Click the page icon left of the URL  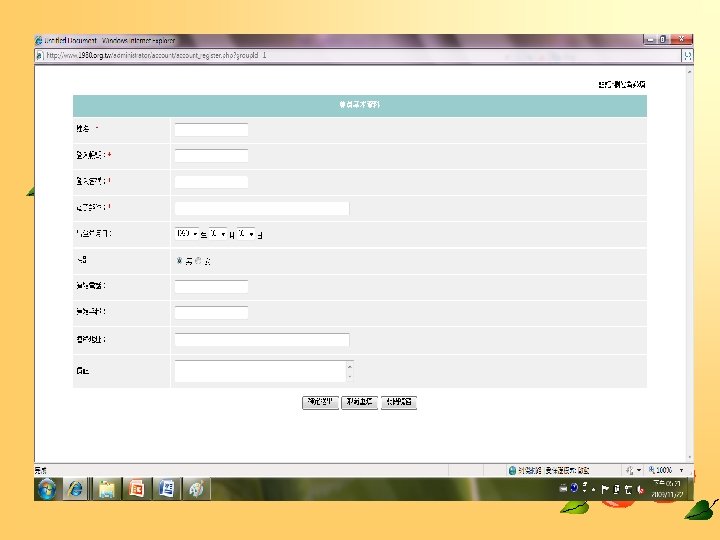[39, 56]
